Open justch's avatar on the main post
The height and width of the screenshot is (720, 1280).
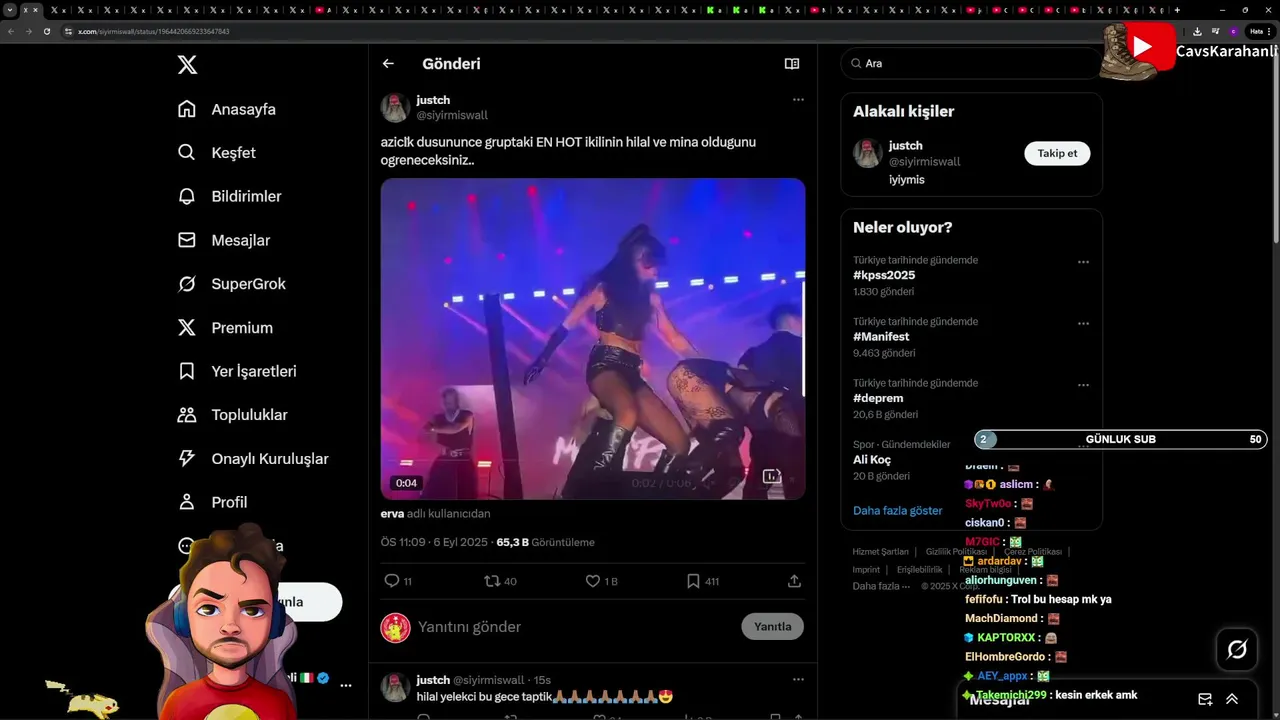(x=395, y=107)
